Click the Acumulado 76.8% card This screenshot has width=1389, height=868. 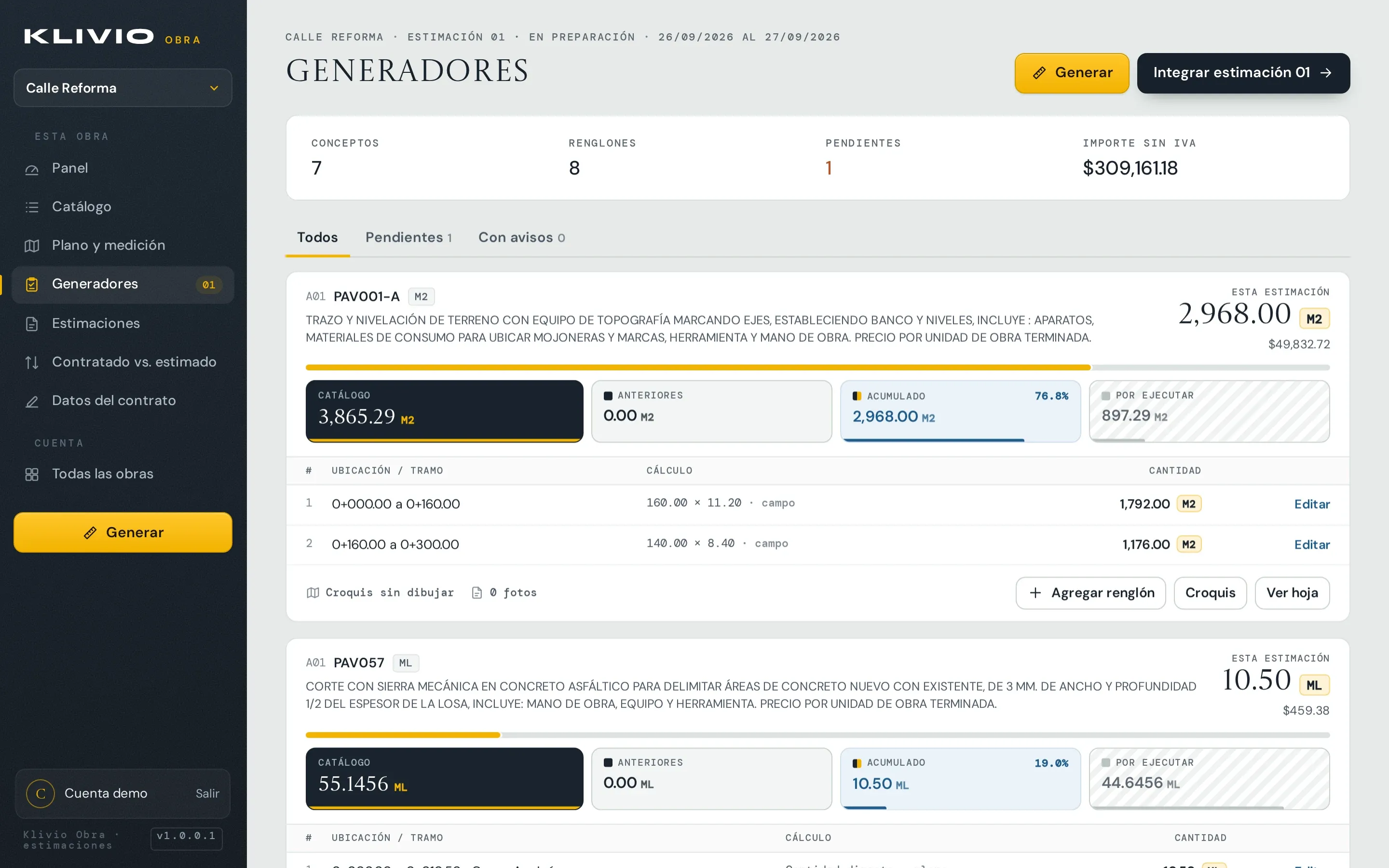(960, 411)
